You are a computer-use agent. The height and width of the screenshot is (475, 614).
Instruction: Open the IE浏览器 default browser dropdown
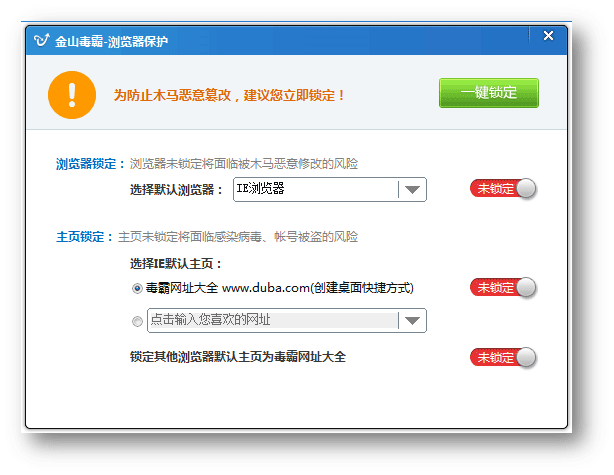pos(315,189)
